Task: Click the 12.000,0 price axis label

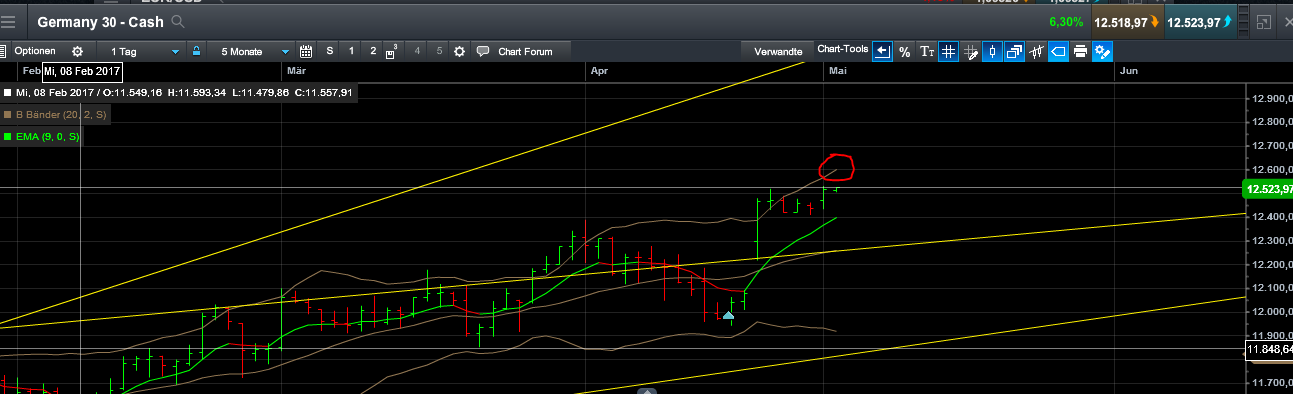Action: coord(1272,312)
